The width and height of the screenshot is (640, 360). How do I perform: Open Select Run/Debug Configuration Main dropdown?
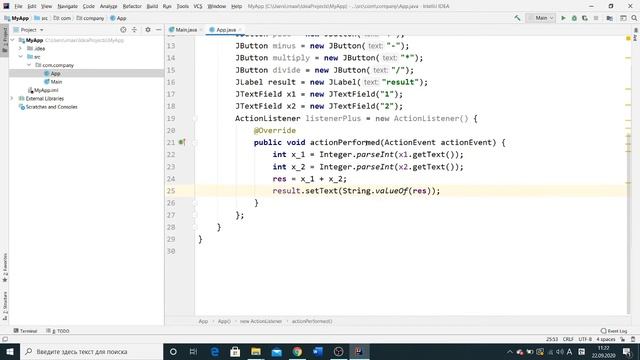pyautogui.click(x=540, y=18)
